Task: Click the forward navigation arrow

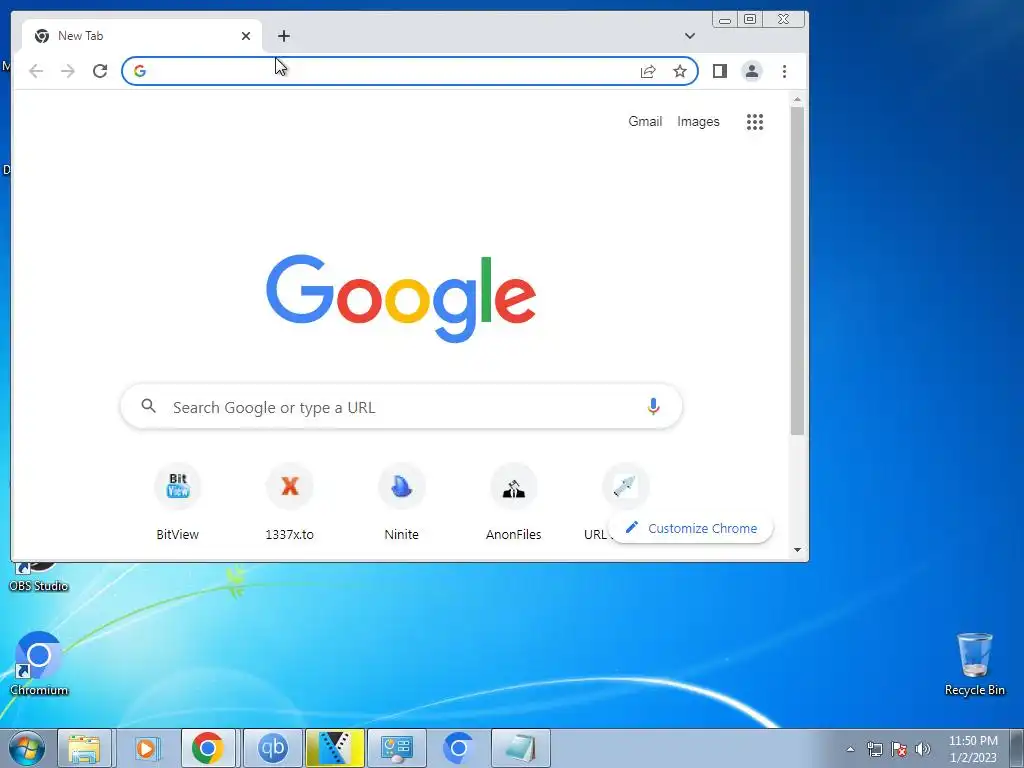Action: pyautogui.click(x=68, y=71)
